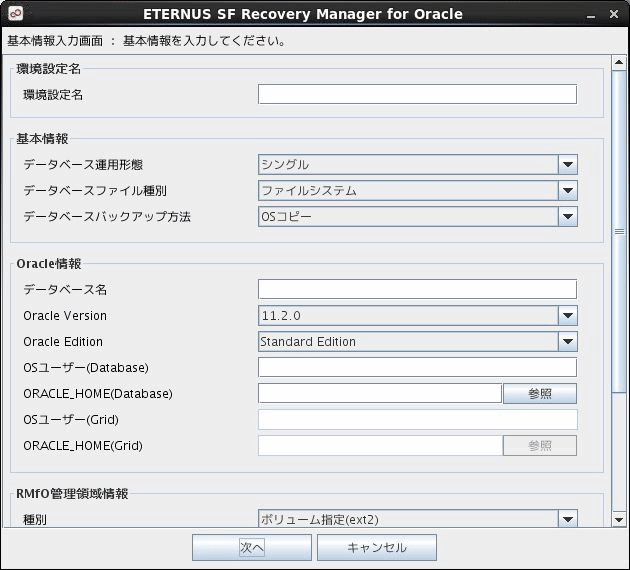The width and height of the screenshot is (630, 570).
Task: Click disabled 参照 button for ORACLE_HOME(Grid)
Action: [x=540, y=445]
